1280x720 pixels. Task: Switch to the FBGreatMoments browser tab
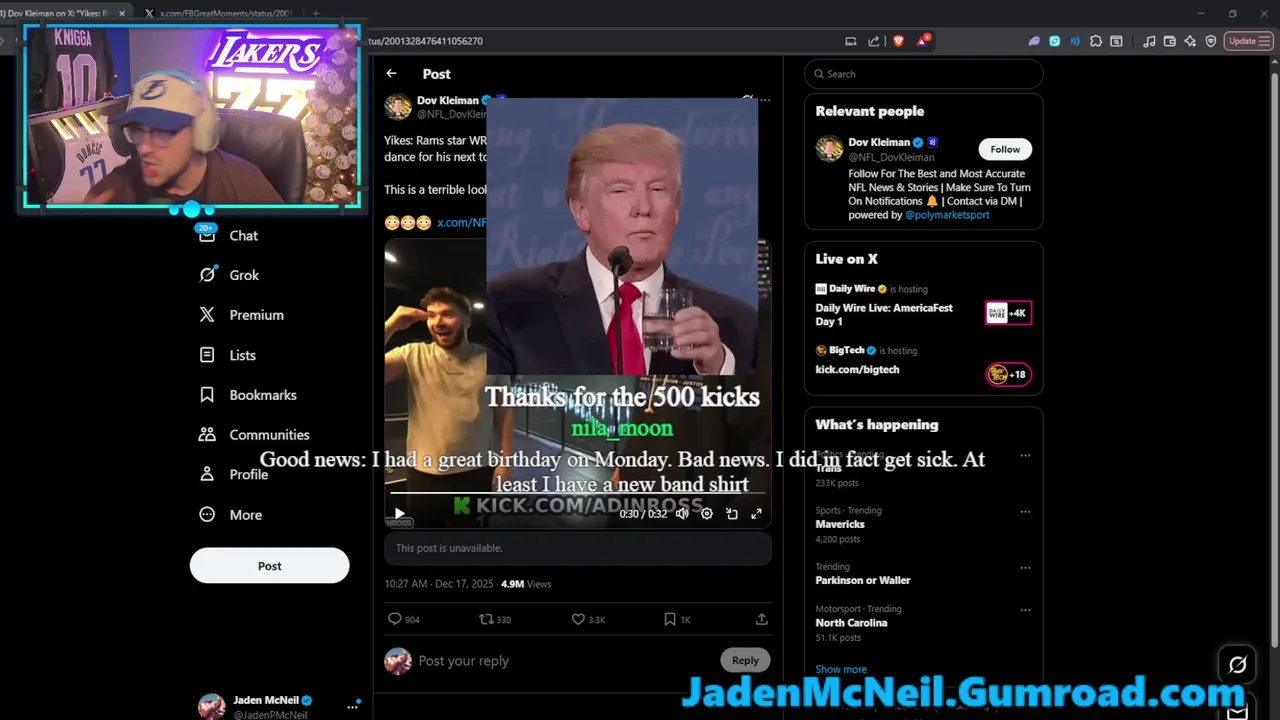tap(218, 14)
